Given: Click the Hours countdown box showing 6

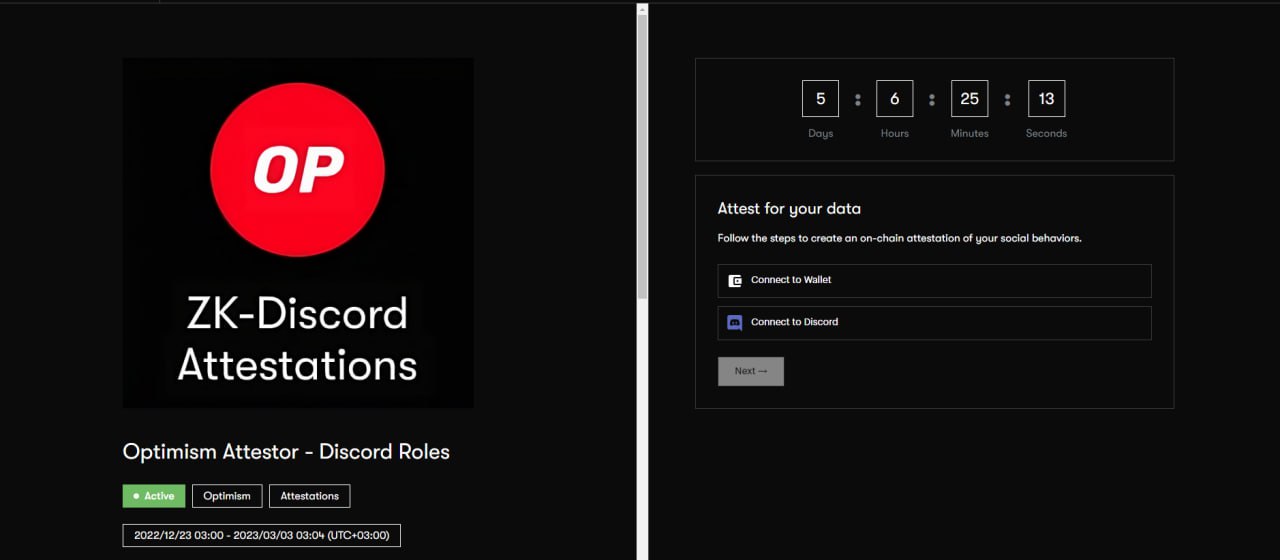Looking at the screenshot, I should pyautogui.click(x=894, y=99).
